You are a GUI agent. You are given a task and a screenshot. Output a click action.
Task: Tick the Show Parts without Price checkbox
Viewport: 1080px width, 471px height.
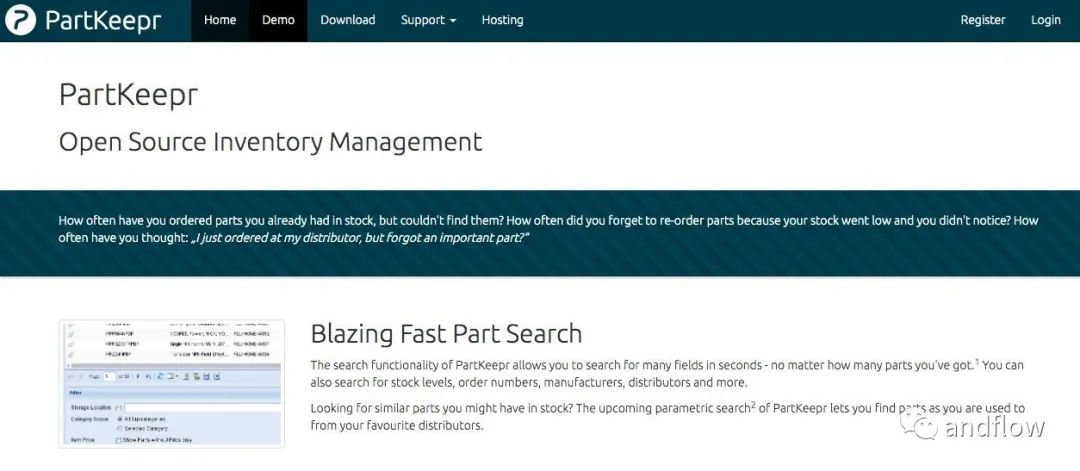click(118, 440)
